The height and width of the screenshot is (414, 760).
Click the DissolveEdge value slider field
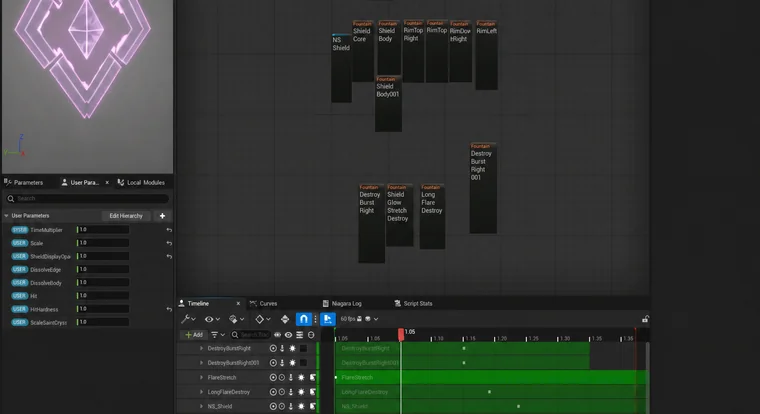click(x=103, y=269)
